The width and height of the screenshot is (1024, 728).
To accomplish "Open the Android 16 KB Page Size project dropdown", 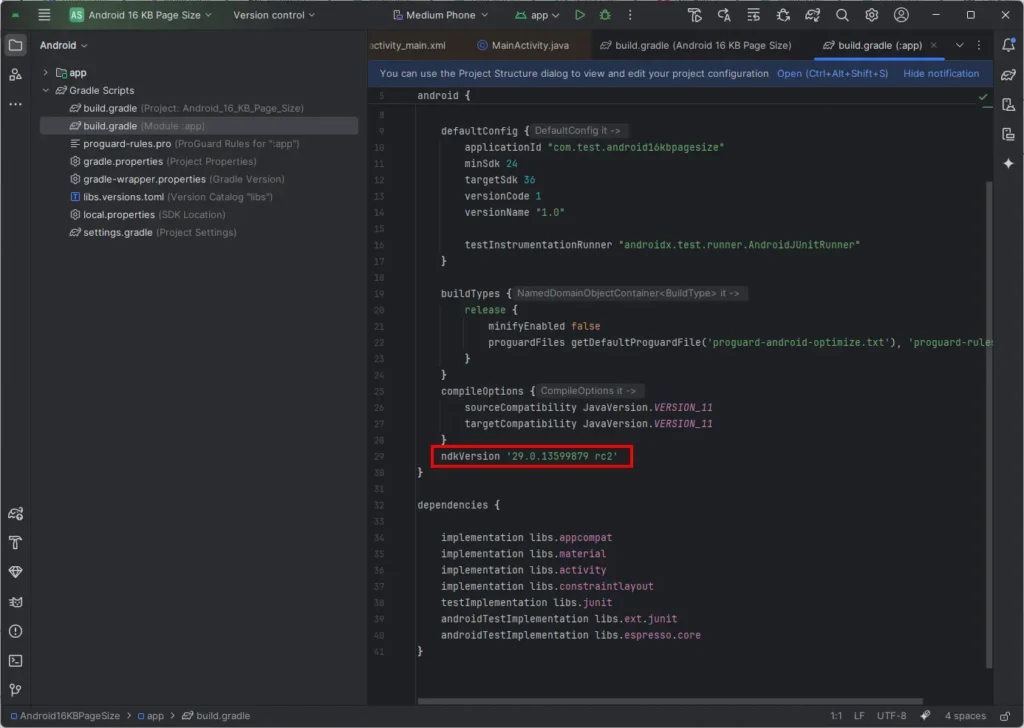I will pos(140,14).
